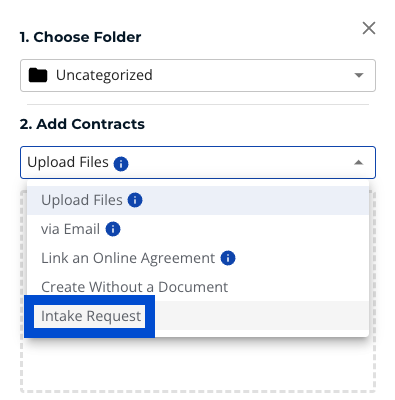Choose Create Without a Document
This screenshot has width=395, height=400.
click(198, 287)
